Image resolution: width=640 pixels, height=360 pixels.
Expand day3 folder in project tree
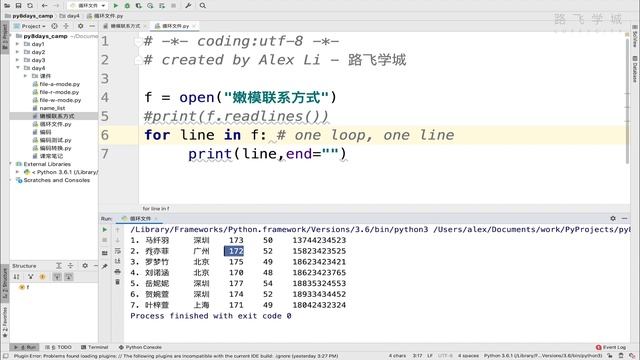coord(18,60)
